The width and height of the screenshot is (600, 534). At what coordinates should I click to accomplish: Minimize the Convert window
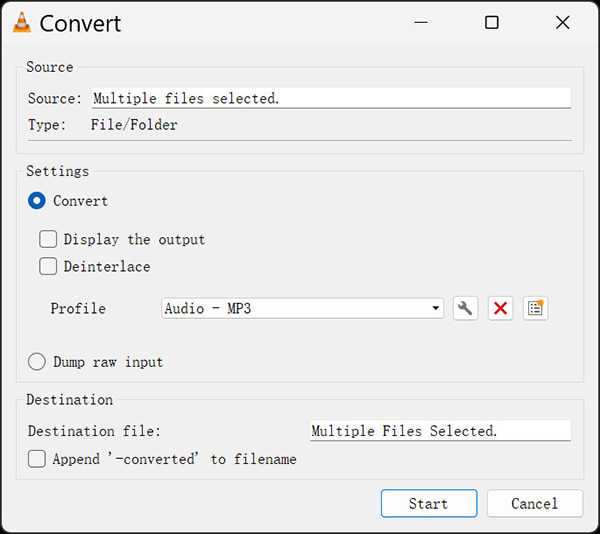pyautogui.click(x=421, y=23)
